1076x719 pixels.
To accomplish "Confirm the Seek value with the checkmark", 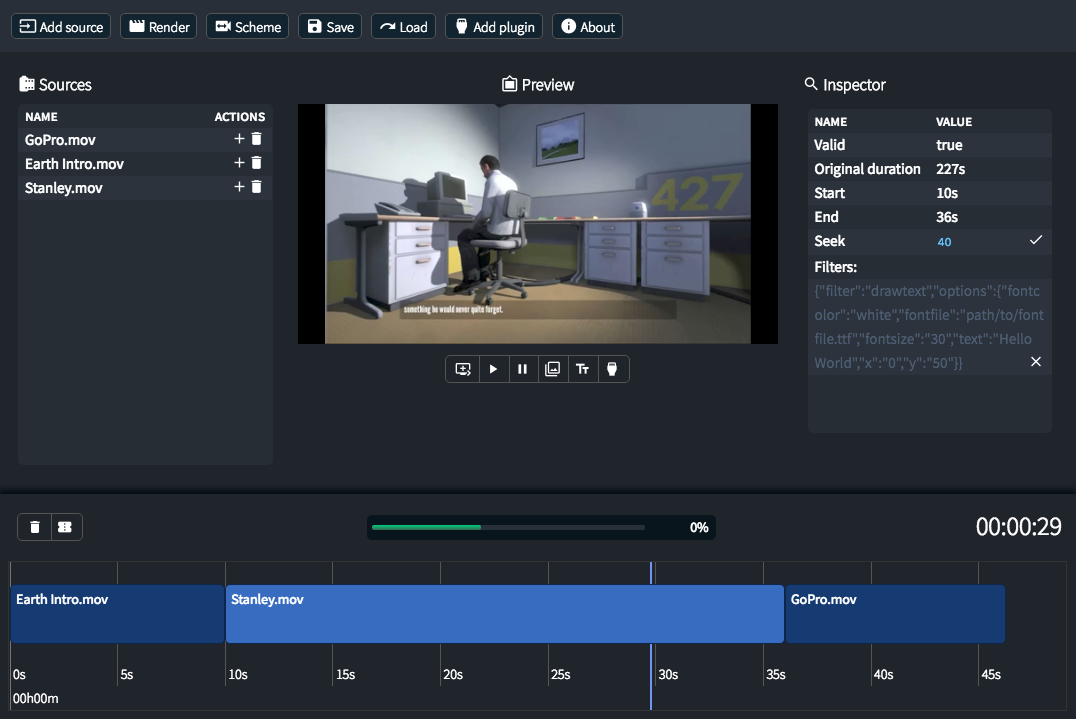I will pos(1036,240).
